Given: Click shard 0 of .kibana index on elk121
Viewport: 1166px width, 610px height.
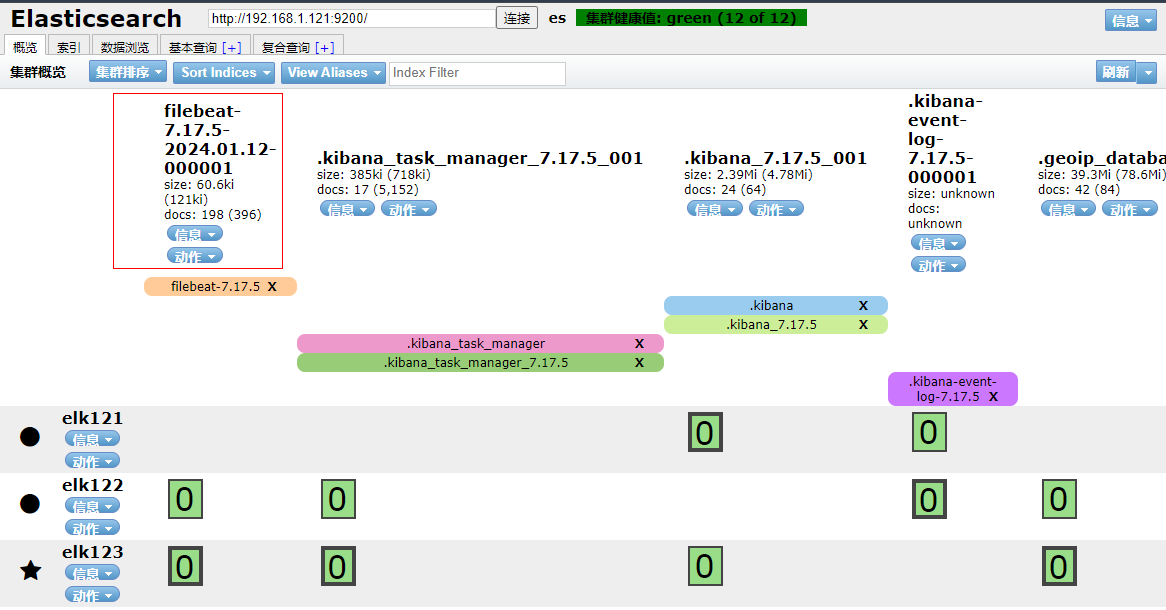Looking at the screenshot, I should [705, 432].
